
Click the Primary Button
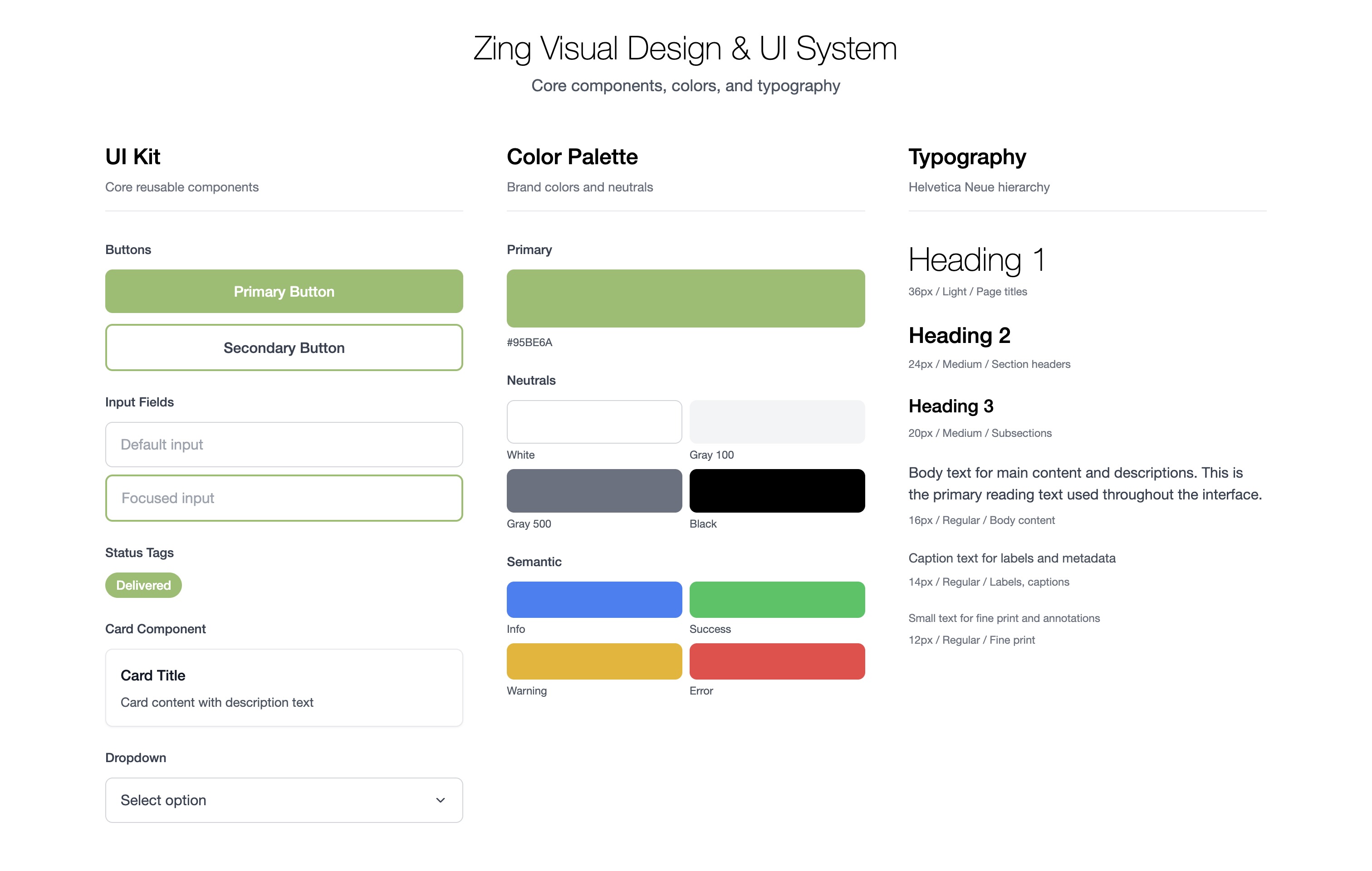pyautogui.click(x=284, y=291)
